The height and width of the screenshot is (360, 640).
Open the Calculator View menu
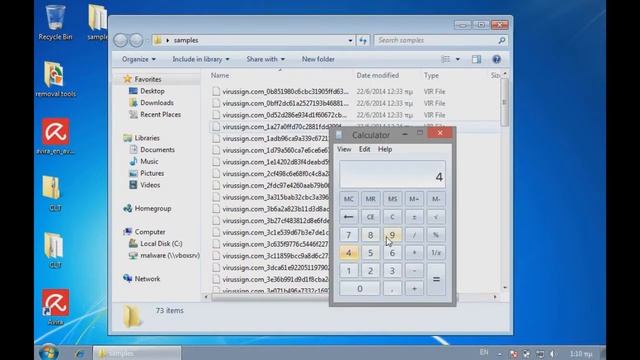pos(344,149)
